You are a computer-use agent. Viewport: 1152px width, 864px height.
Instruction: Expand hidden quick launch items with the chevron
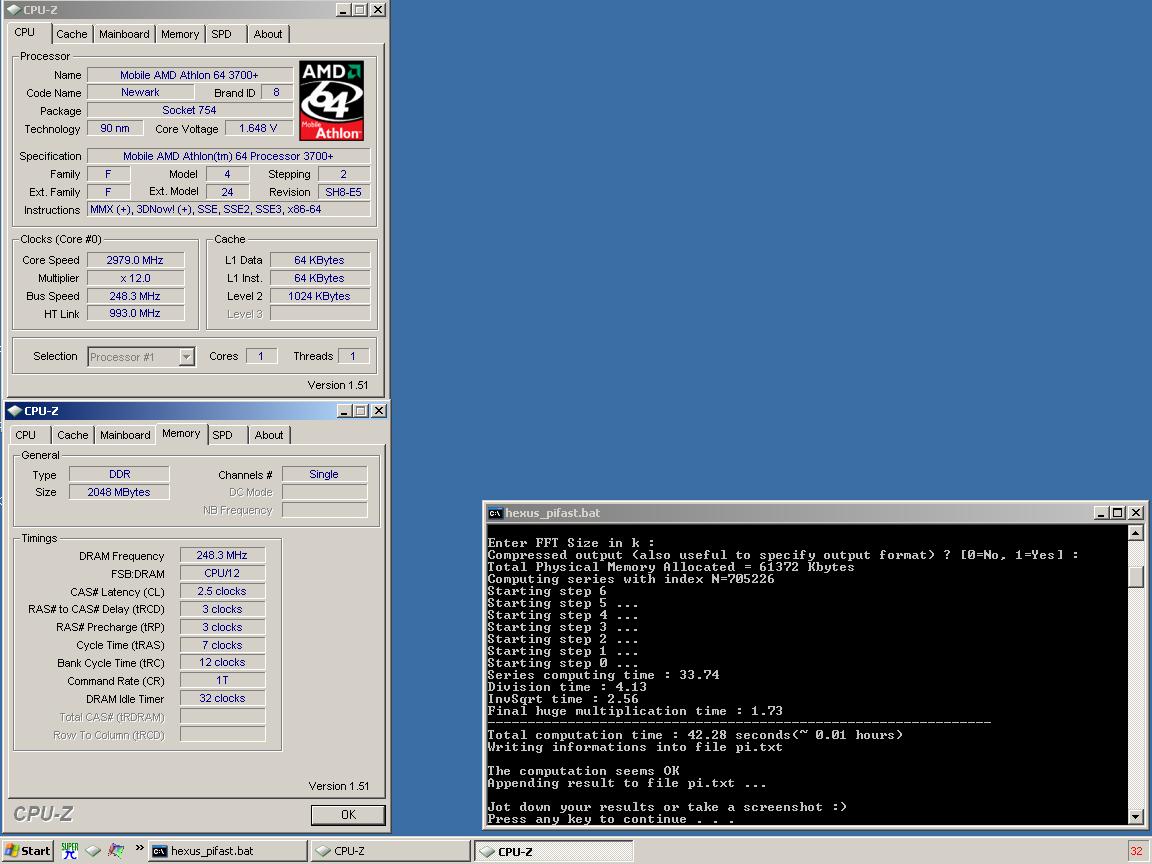click(139, 848)
